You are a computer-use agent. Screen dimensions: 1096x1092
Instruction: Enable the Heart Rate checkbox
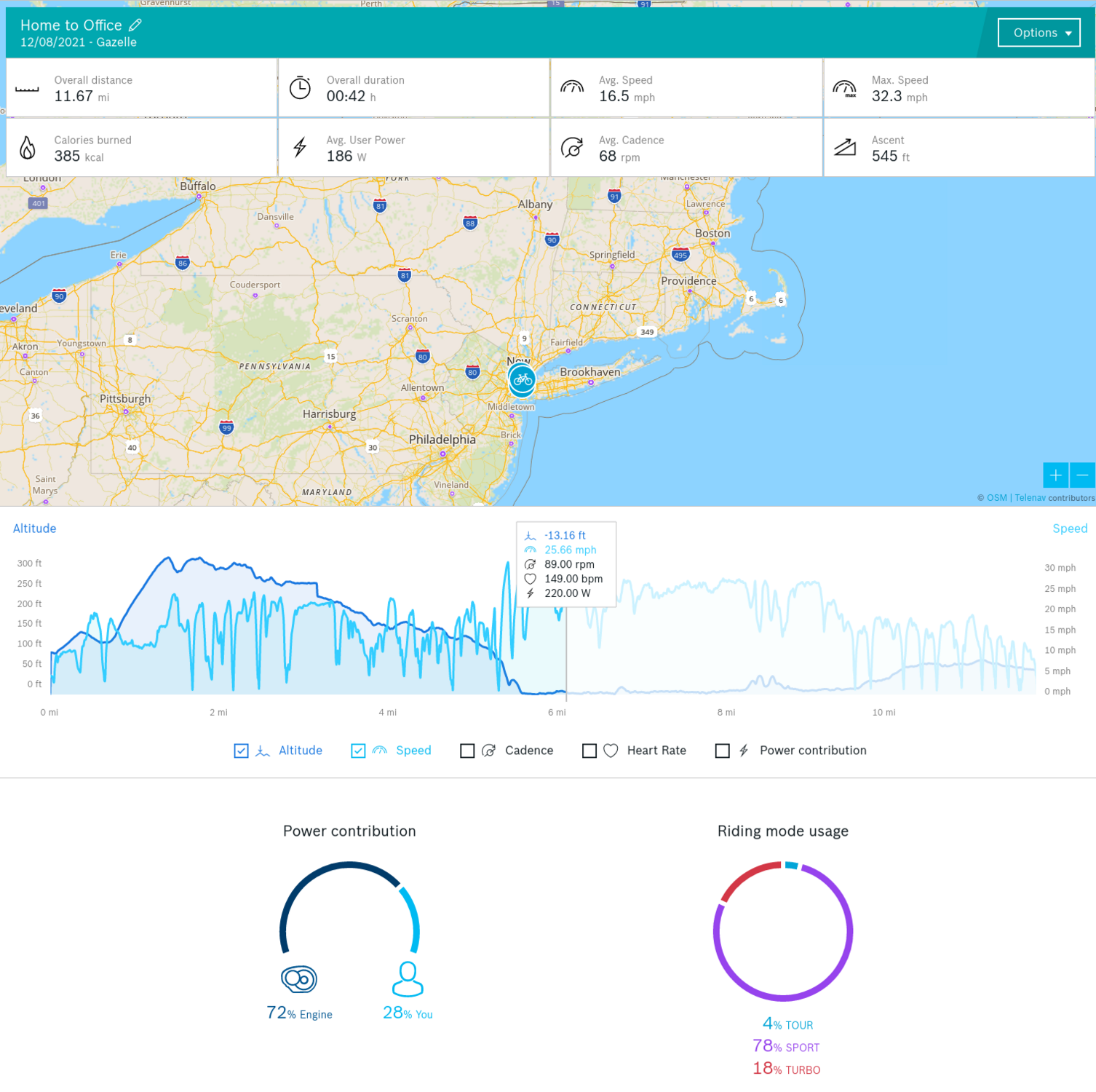[x=589, y=751]
